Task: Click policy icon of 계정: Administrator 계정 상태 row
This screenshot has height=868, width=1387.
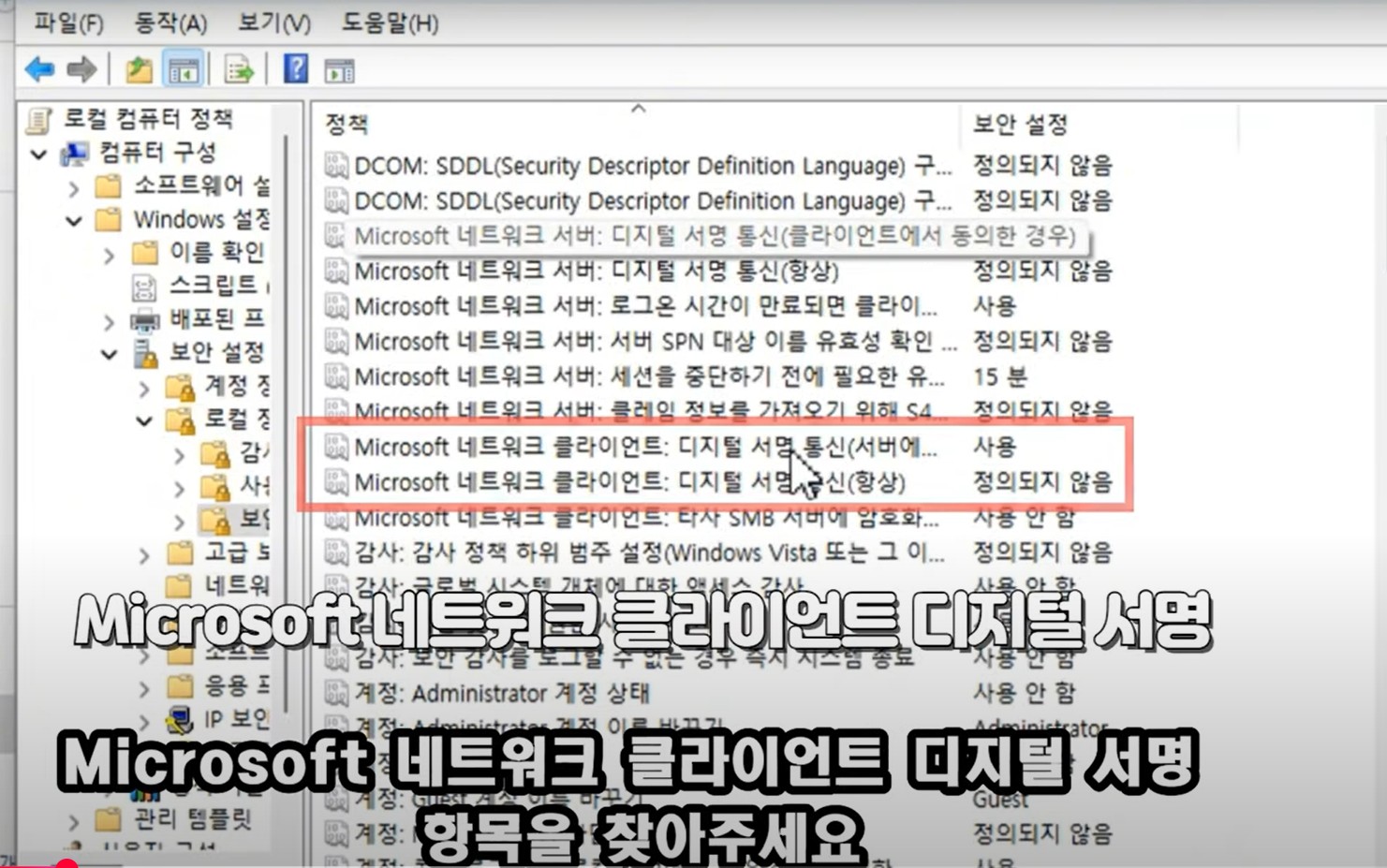Action: pyautogui.click(x=336, y=694)
